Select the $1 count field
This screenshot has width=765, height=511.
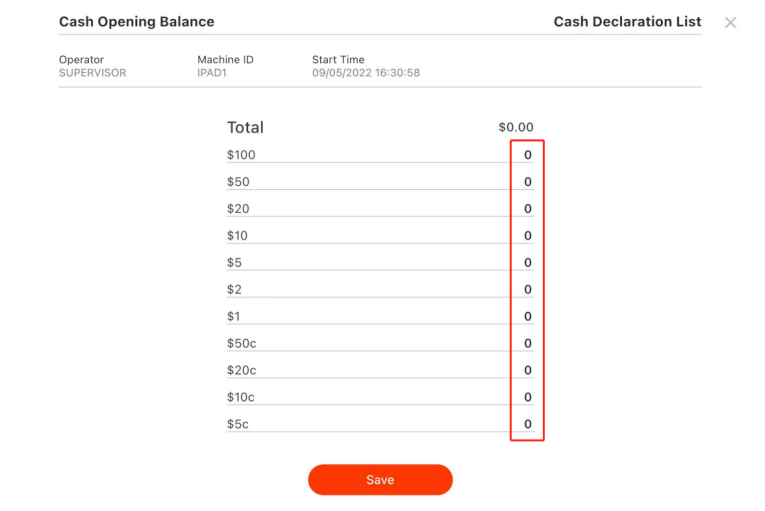point(527,317)
